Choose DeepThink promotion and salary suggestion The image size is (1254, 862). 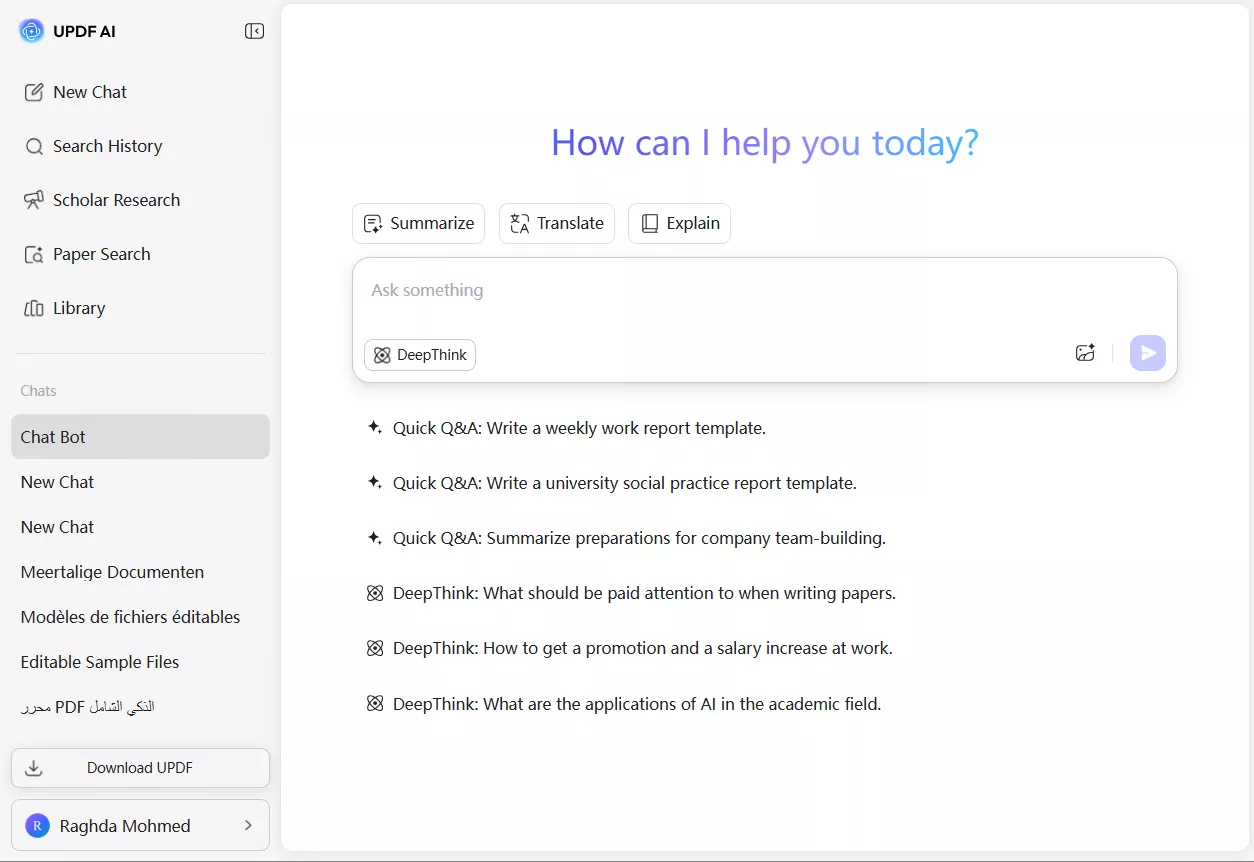tap(642, 648)
